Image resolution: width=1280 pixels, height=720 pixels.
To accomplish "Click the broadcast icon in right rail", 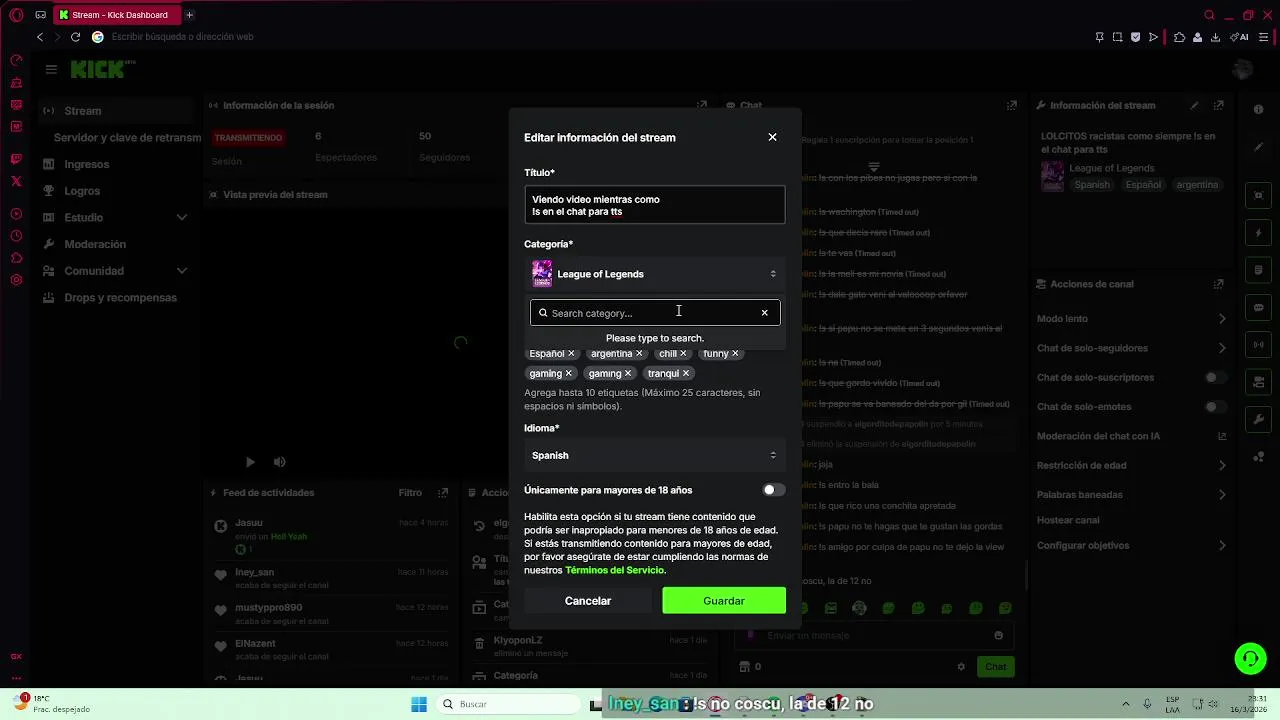I will coord(1259,345).
